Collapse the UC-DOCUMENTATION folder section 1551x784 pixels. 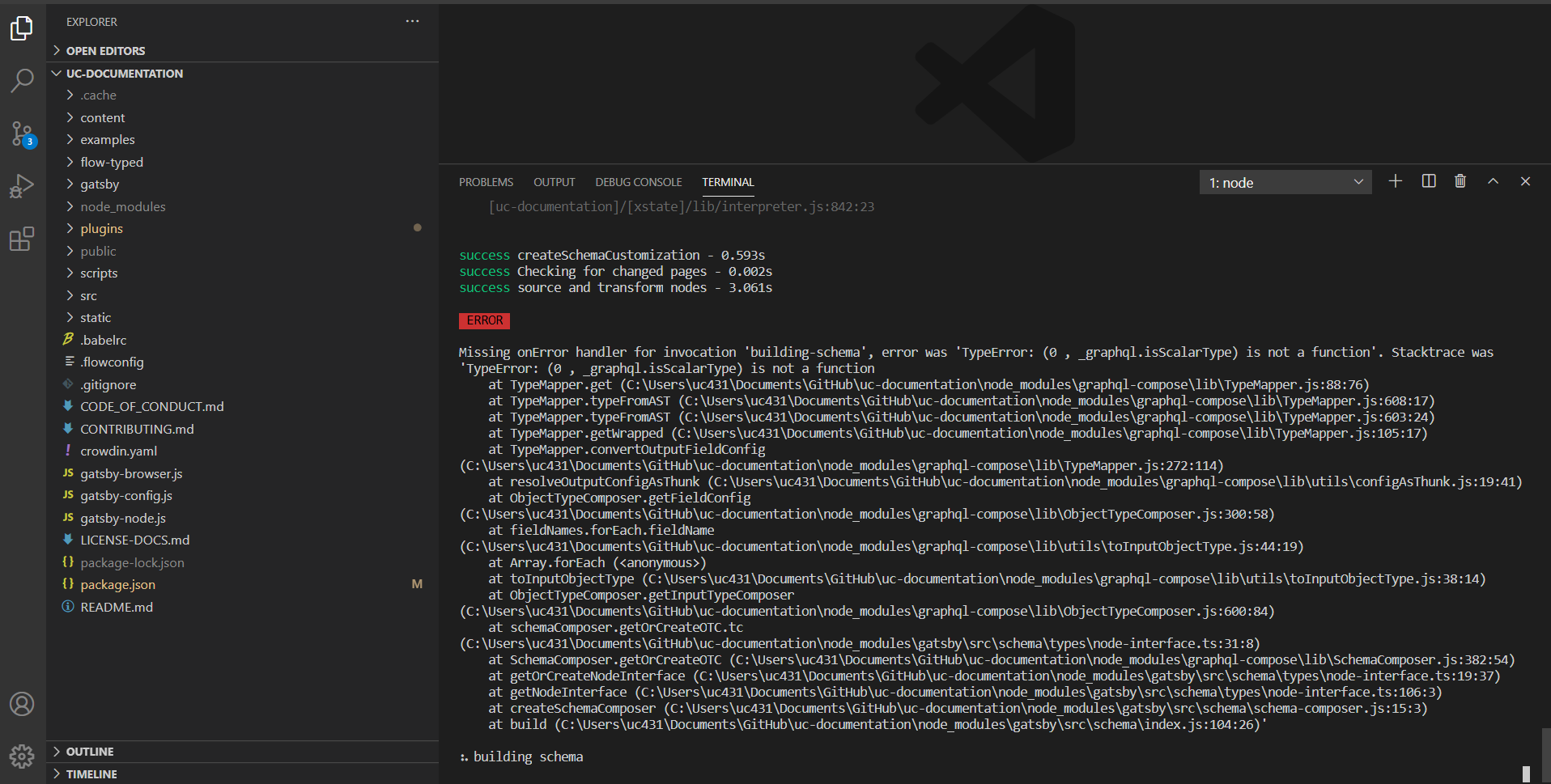(243, 73)
